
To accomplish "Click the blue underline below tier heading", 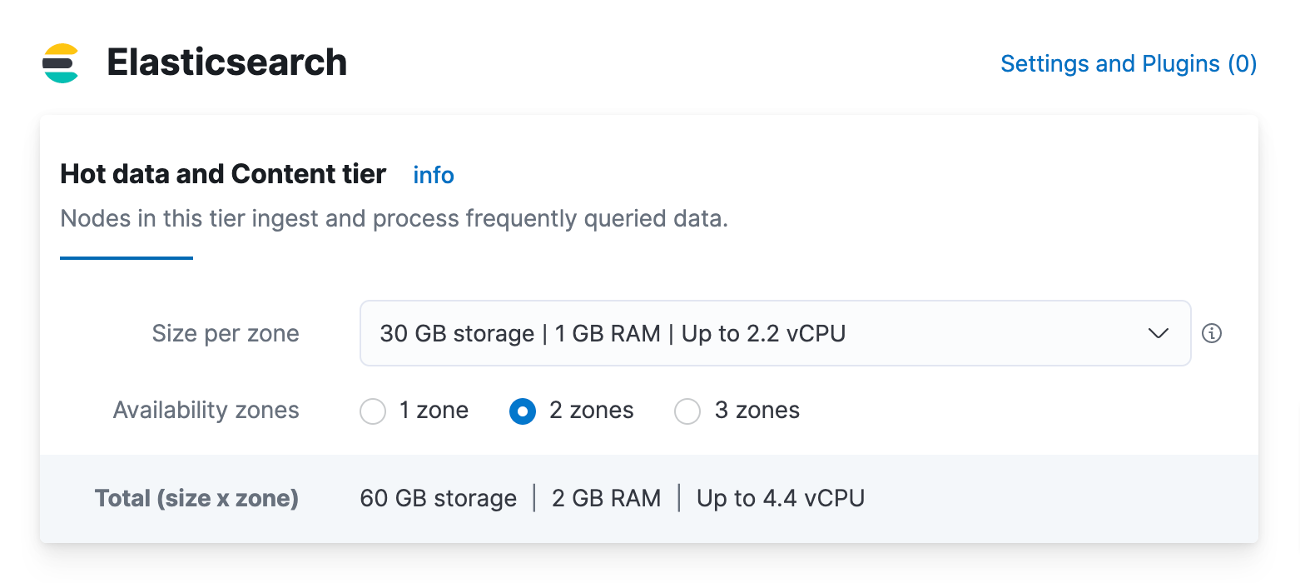I will [126, 258].
